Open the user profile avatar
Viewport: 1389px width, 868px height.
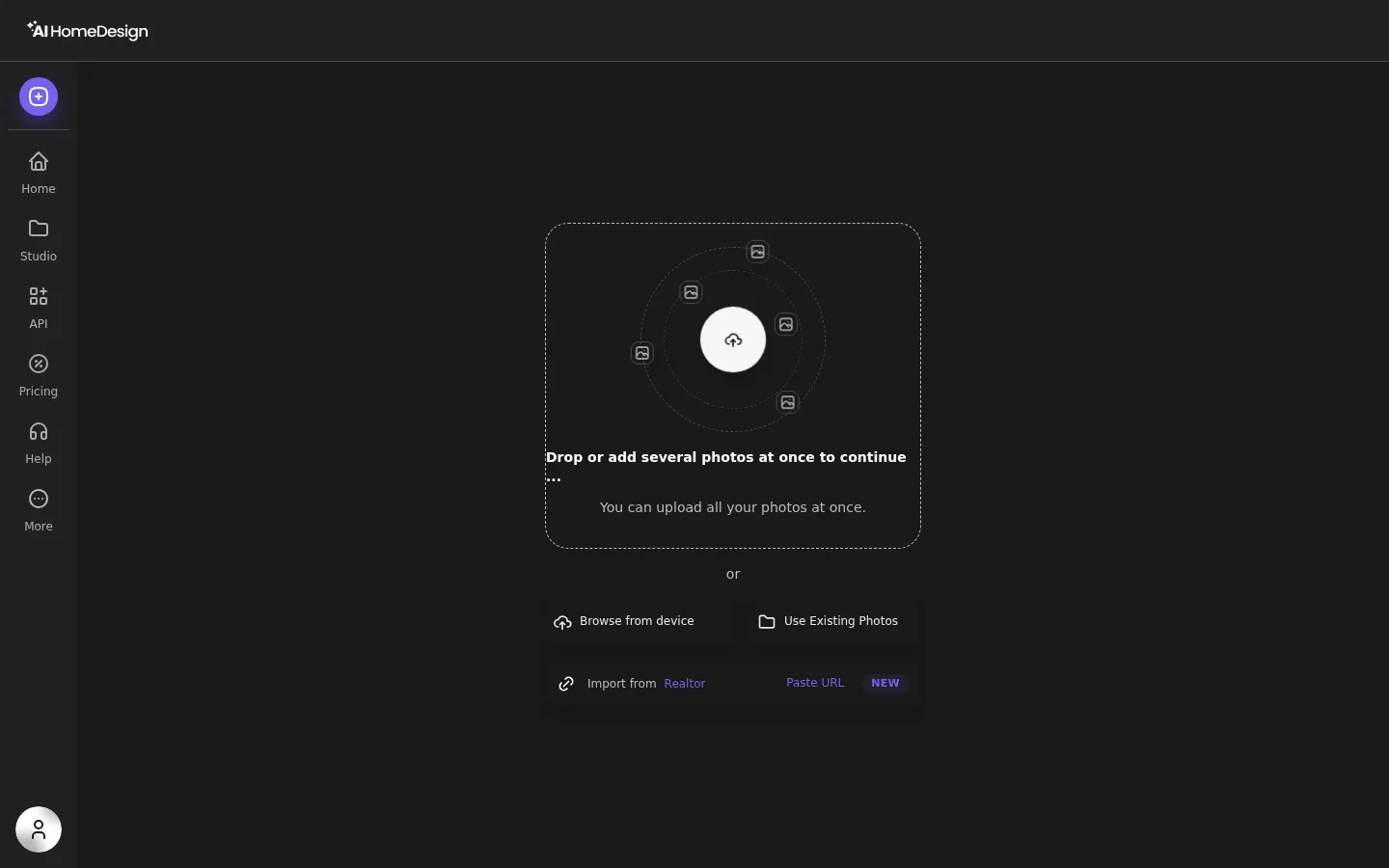[39, 829]
